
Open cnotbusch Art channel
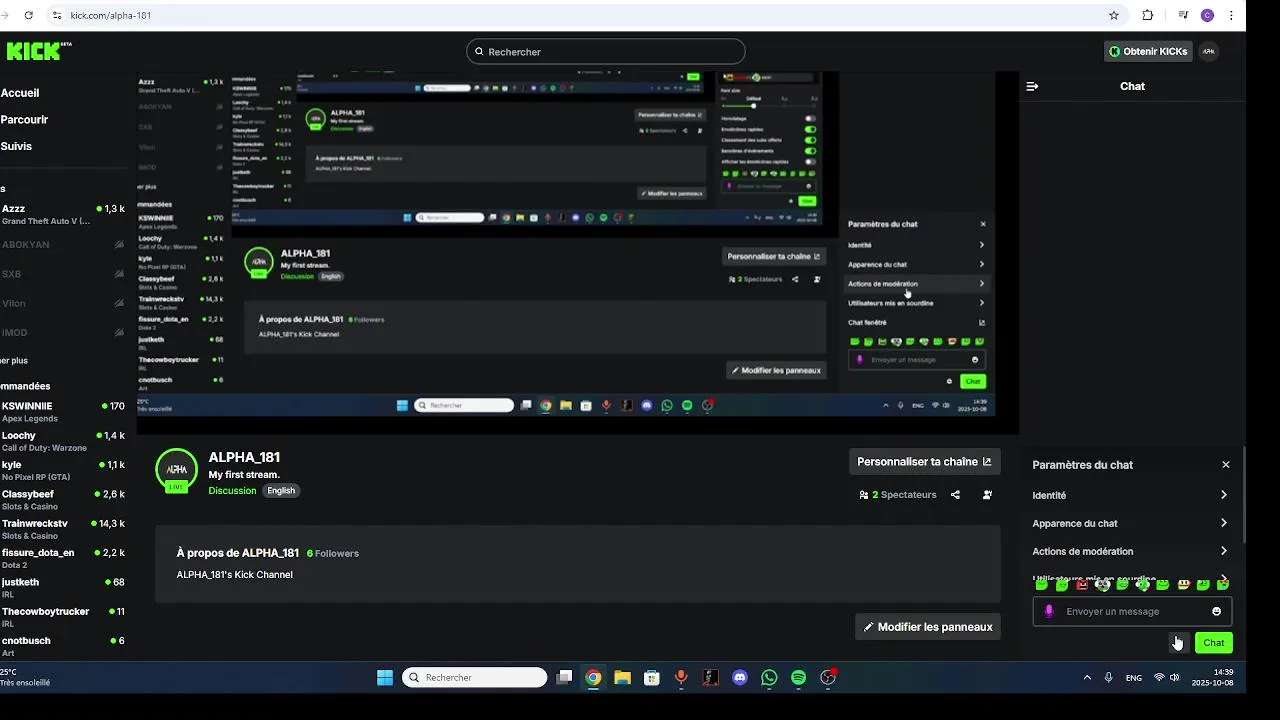tap(62, 646)
